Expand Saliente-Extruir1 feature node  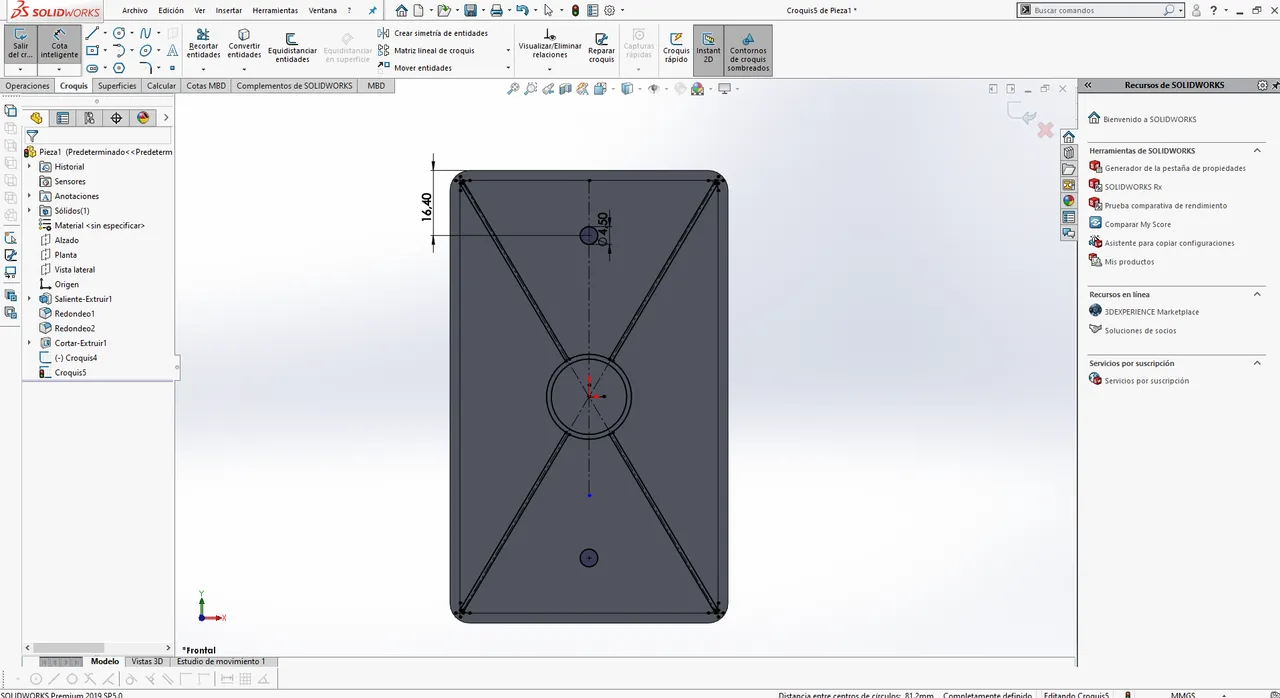pos(29,299)
